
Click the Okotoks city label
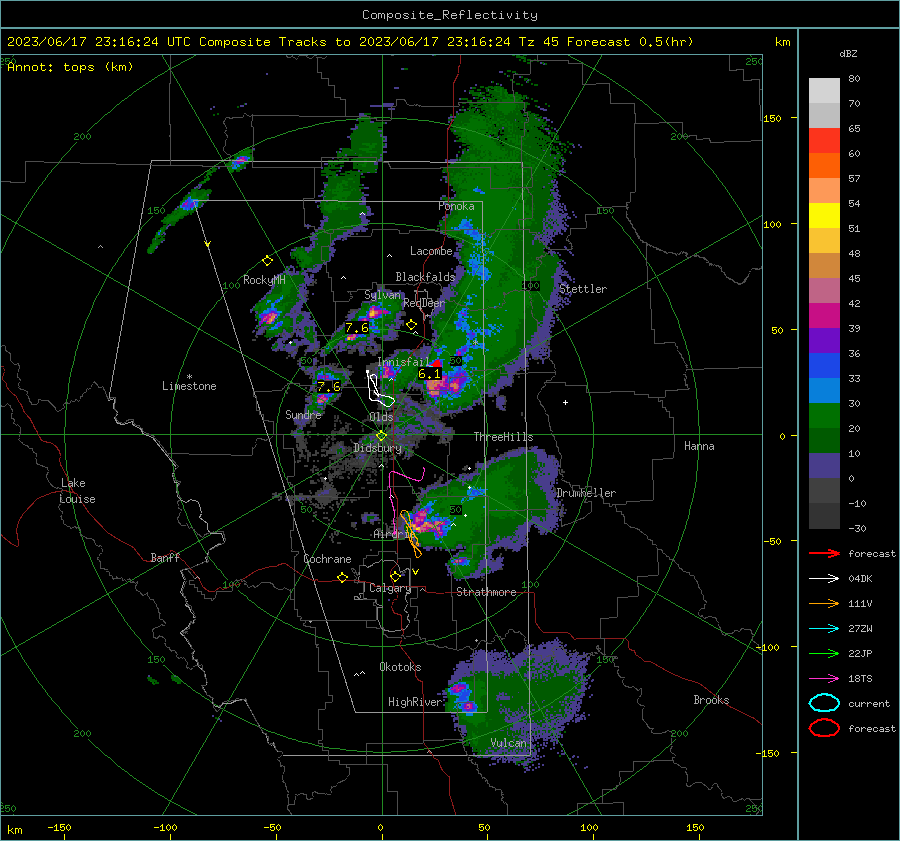tap(400, 667)
